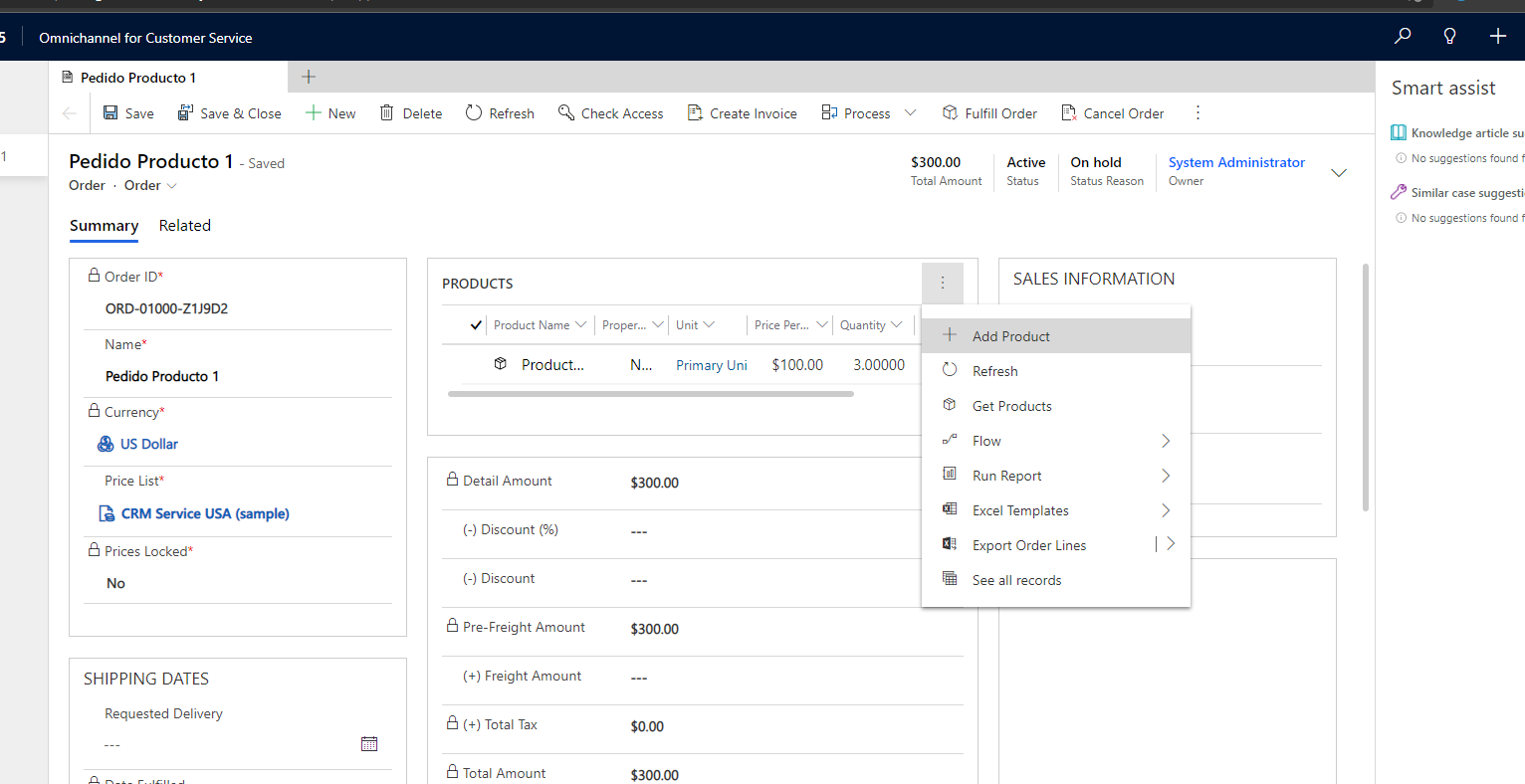This screenshot has width=1525, height=784.
Task: Click the Product... row name cell
Action: tap(552, 365)
